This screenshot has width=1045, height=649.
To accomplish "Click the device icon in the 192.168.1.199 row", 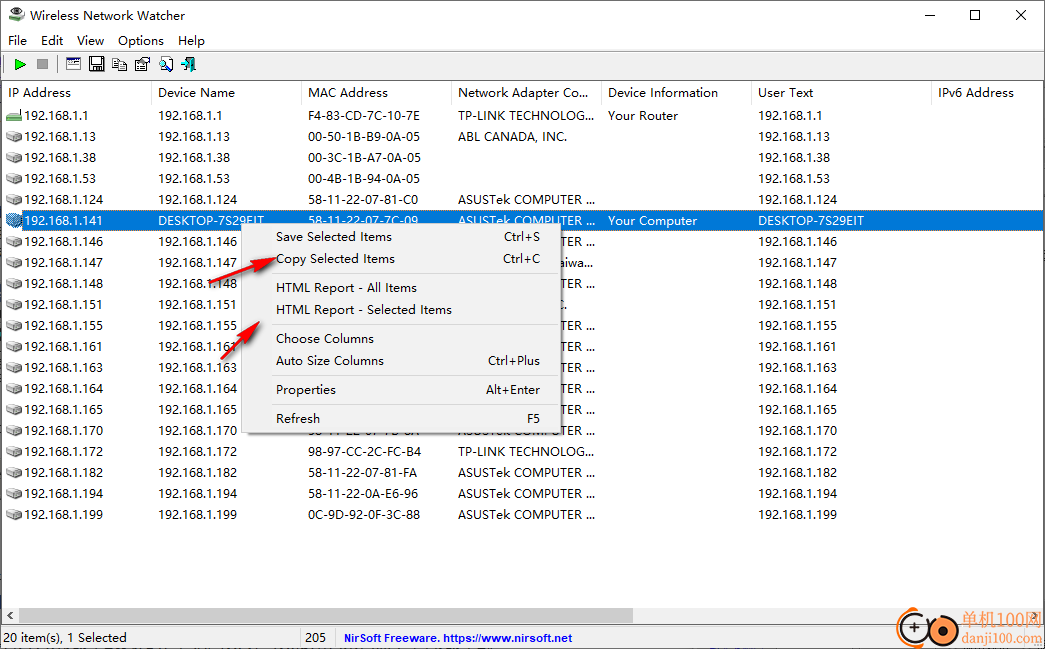I will click(14, 514).
